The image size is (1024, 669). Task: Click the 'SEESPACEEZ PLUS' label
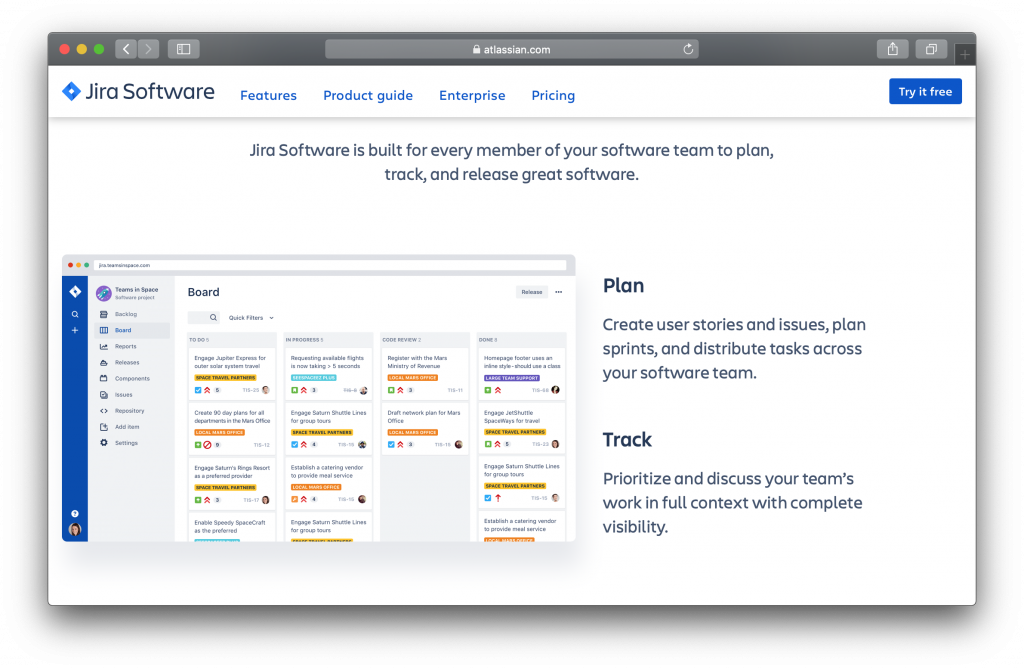click(x=313, y=378)
